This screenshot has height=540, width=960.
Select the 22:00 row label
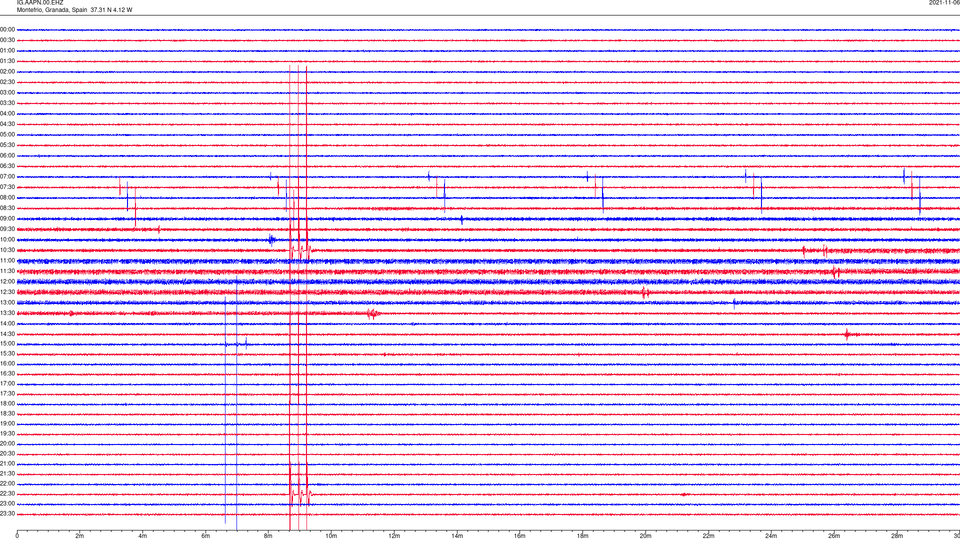pos(7,484)
